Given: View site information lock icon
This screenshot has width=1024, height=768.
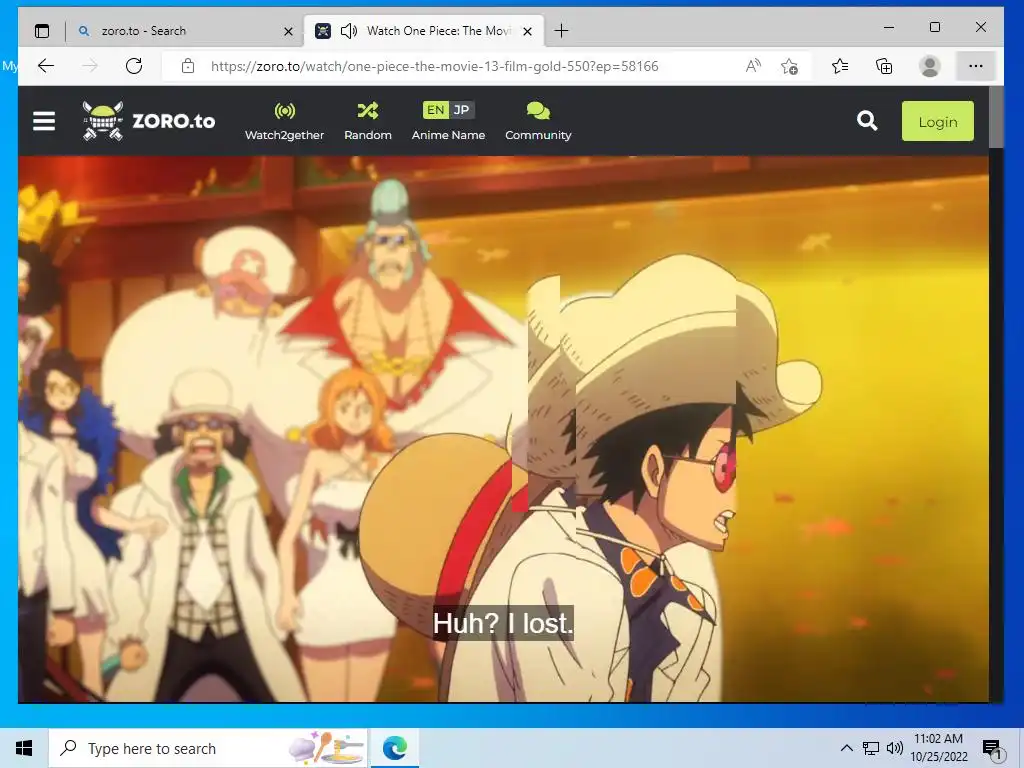Looking at the screenshot, I should pyautogui.click(x=188, y=66).
